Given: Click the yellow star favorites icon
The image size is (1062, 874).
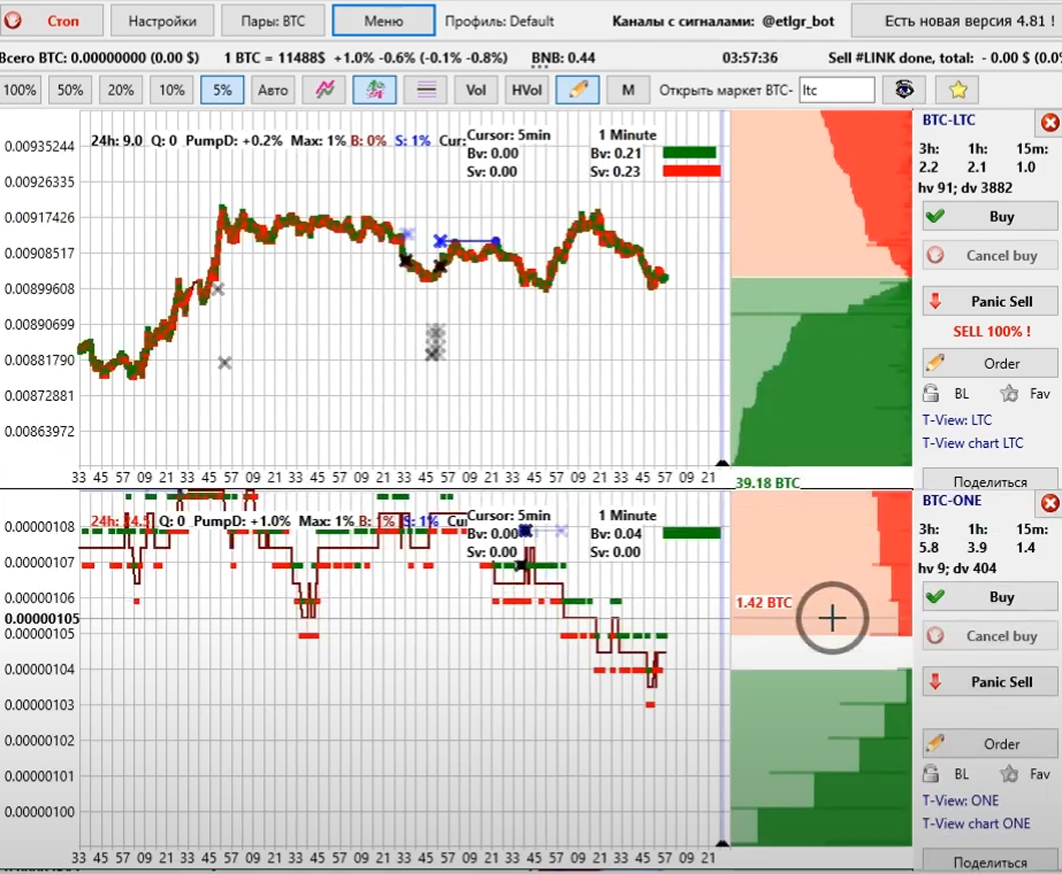Looking at the screenshot, I should click(958, 90).
